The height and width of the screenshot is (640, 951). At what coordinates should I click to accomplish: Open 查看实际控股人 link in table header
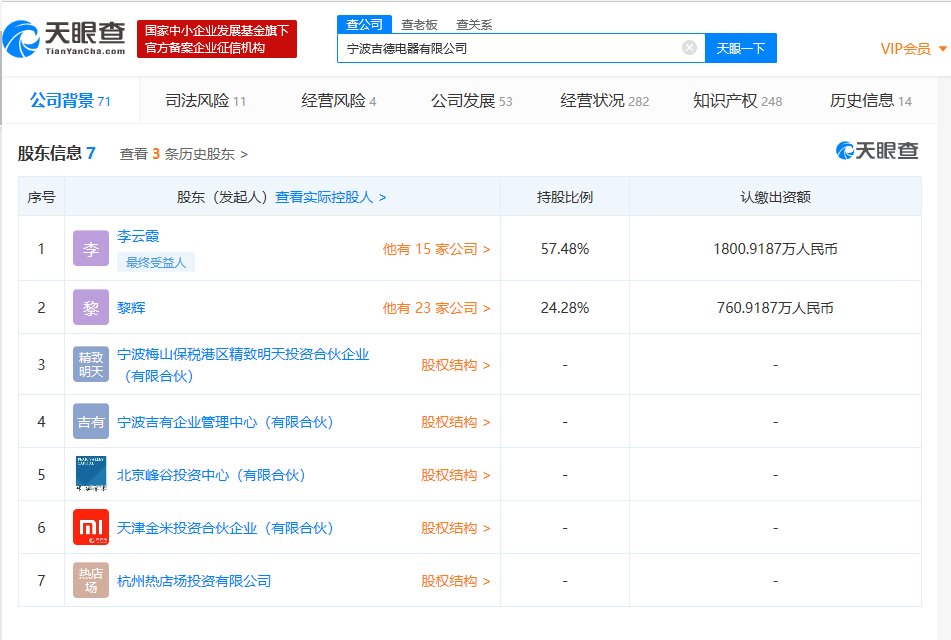(331, 197)
